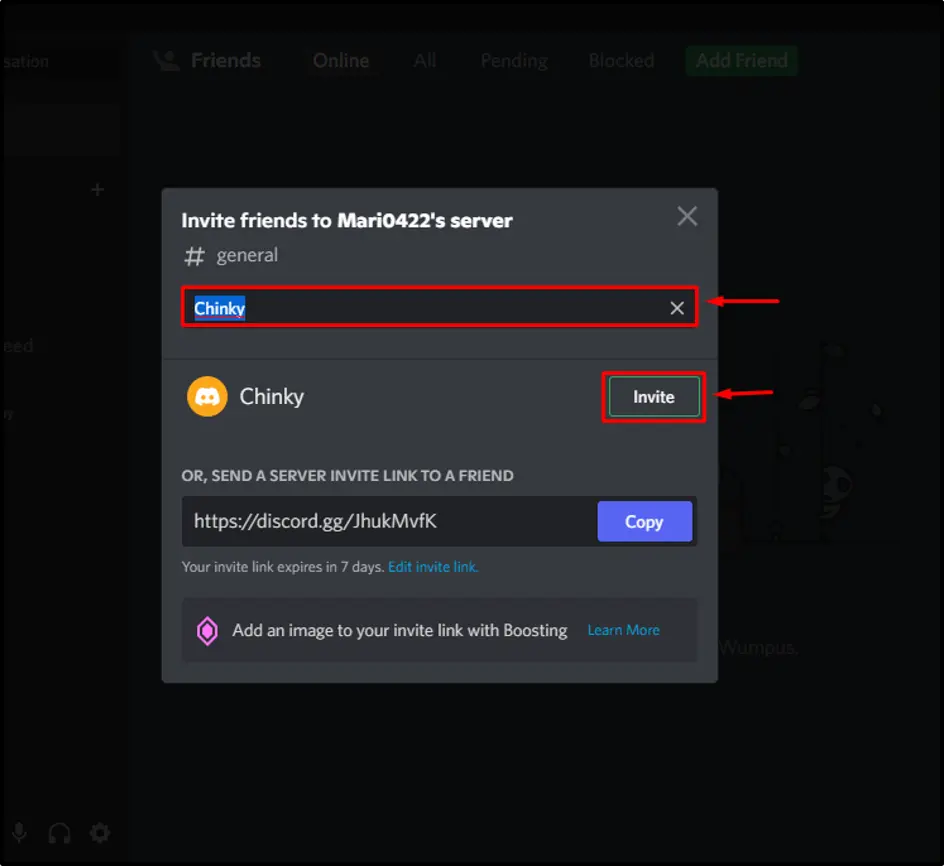Click the friend search input field
This screenshot has width=944, height=866.
439,307
